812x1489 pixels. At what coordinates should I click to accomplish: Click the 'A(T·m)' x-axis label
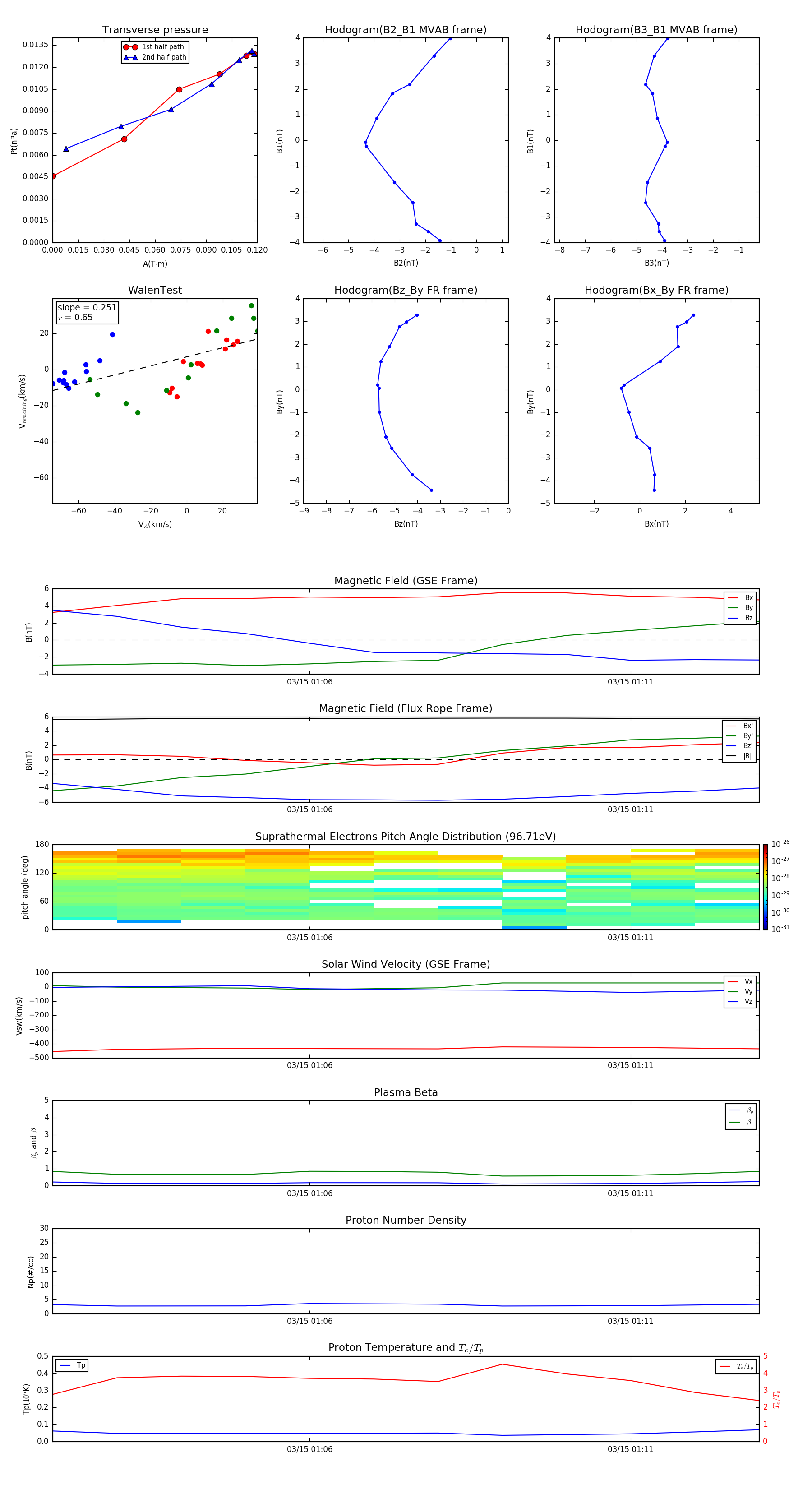155,264
